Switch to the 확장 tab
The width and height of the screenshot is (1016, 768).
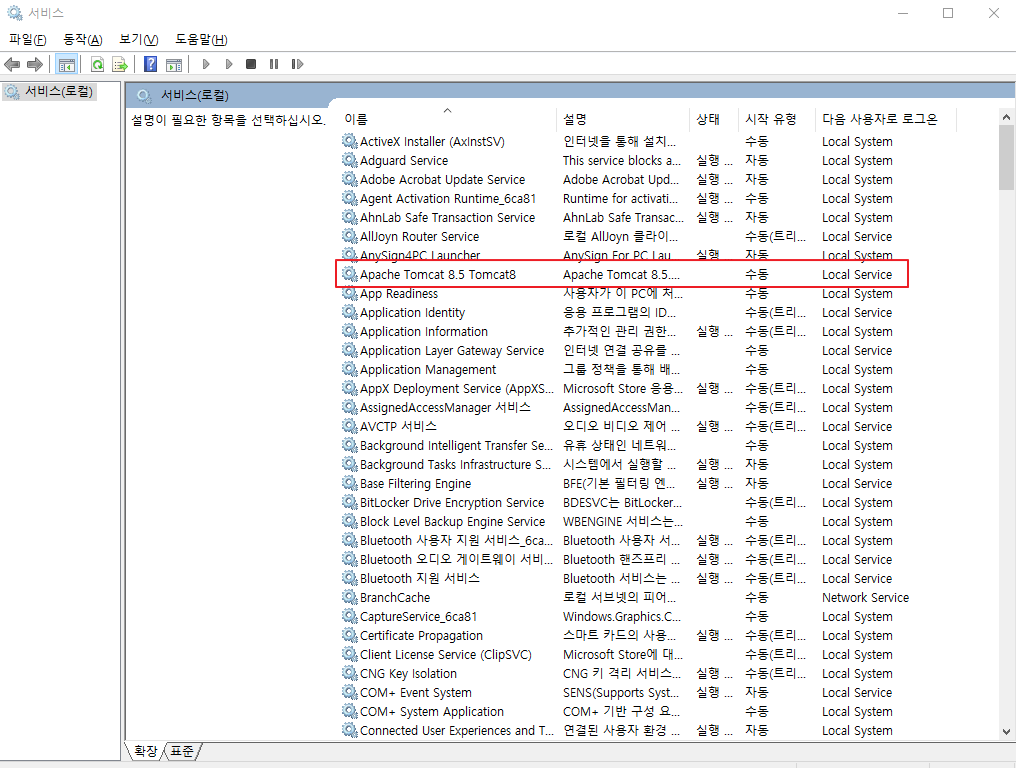click(146, 751)
